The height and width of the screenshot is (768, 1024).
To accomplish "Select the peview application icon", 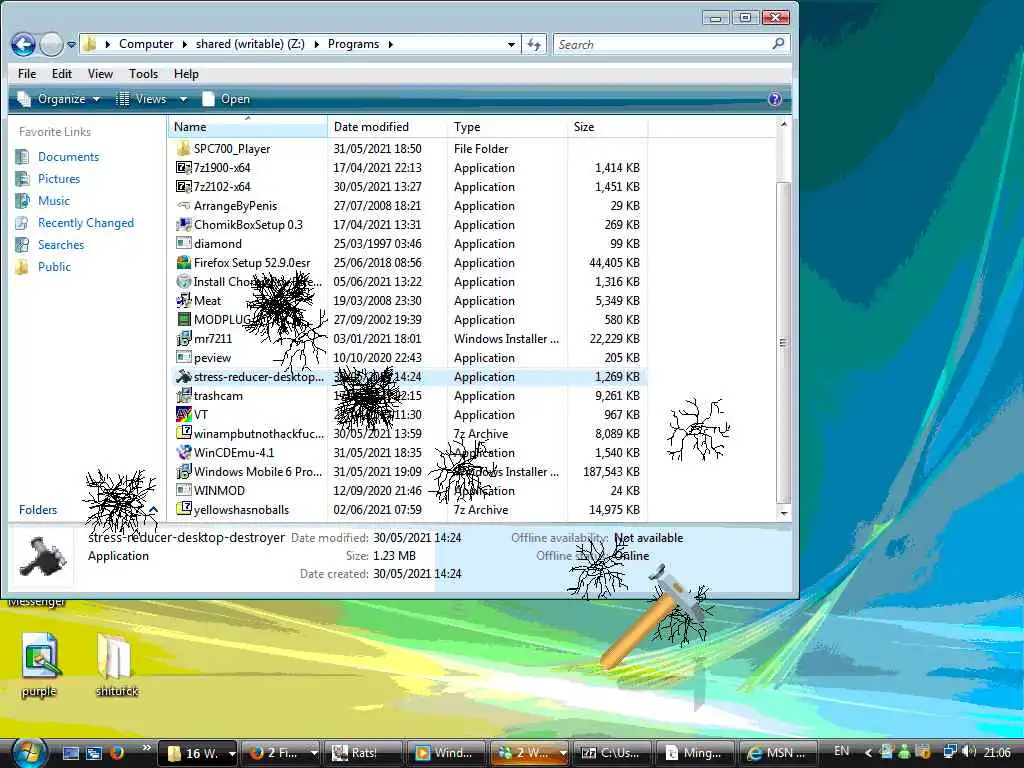I will coord(184,358).
